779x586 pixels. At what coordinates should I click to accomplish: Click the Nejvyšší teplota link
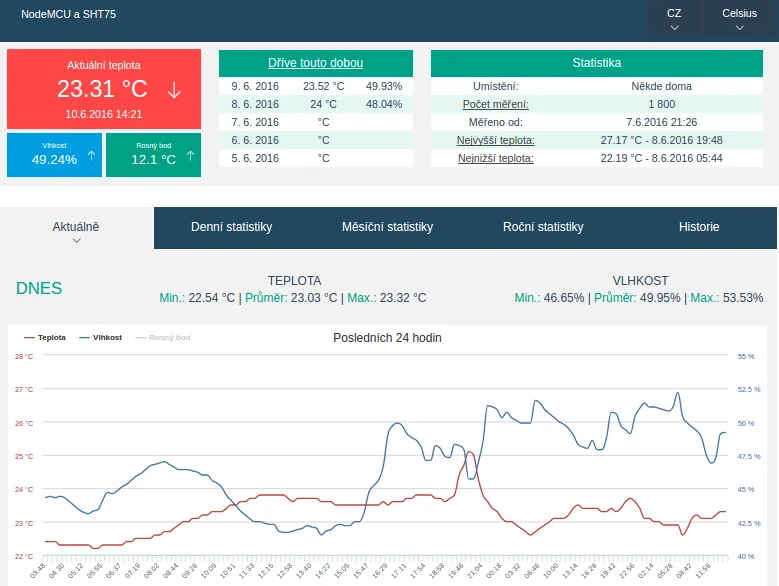pos(495,141)
